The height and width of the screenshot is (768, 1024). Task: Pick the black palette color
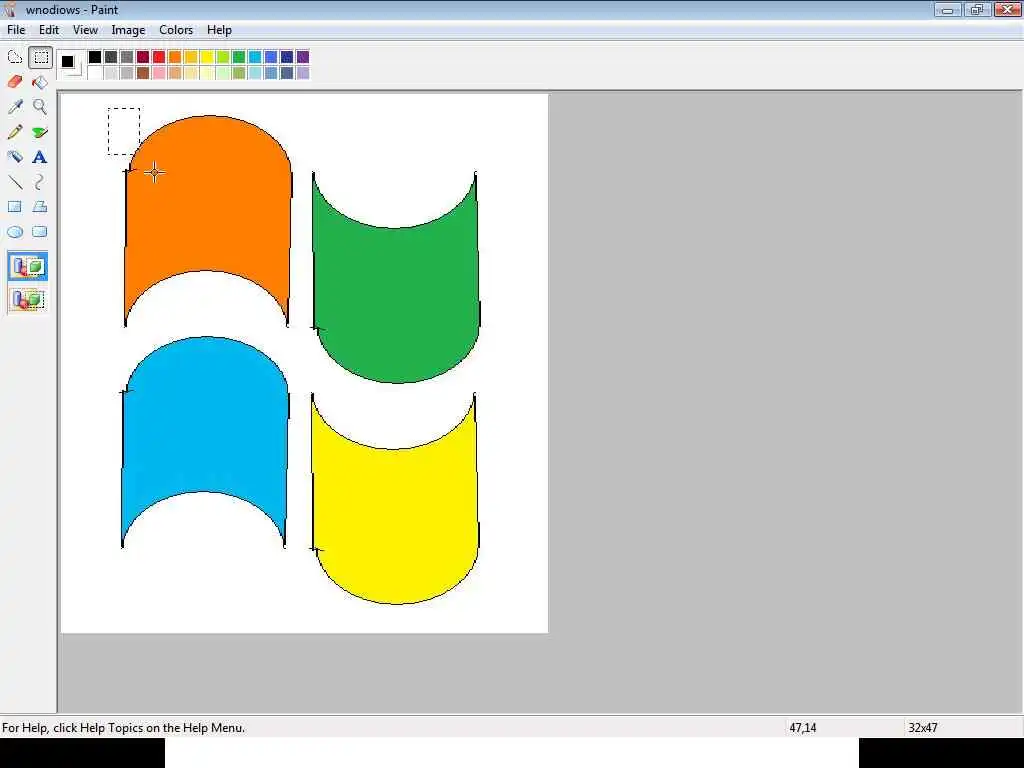tap(95, 57)
